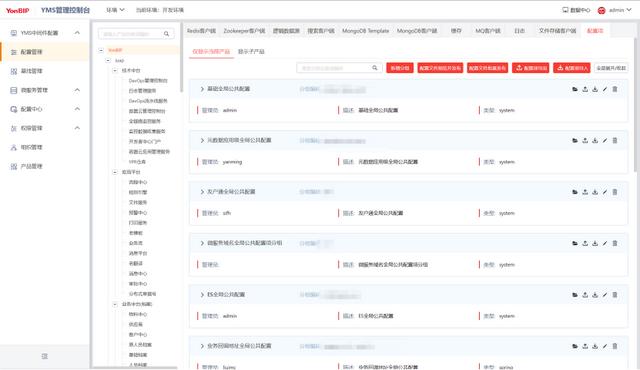Open folder icon on 基础全局公共配置 card
This screenshot has width=640, height=370.
(x=575, y=89)
